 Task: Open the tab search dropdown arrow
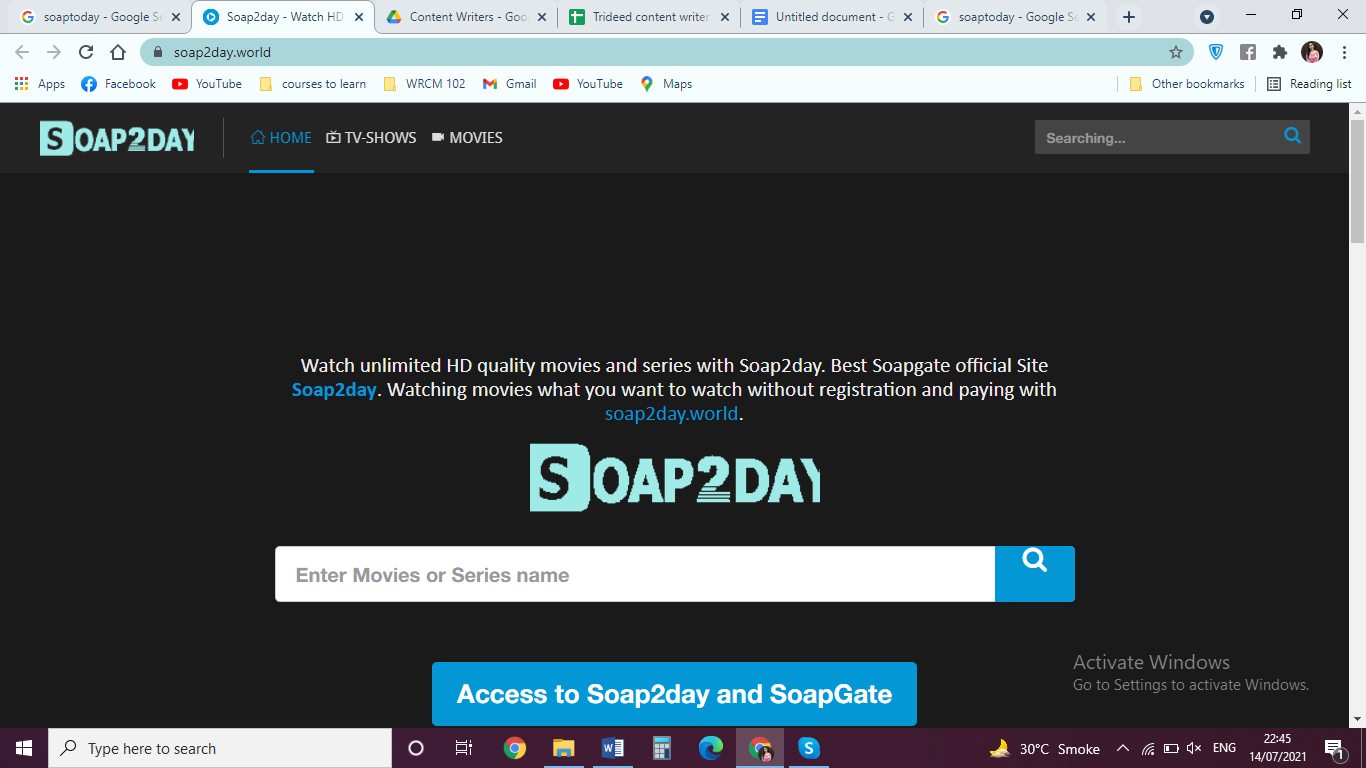(x=1207, y=17)
